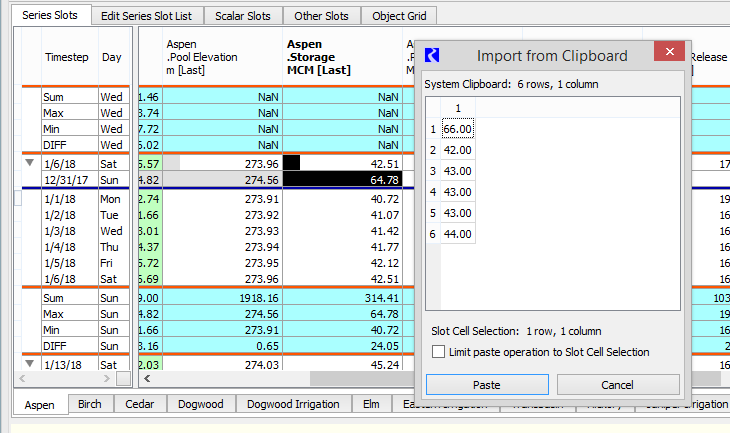Select column 1 header in clipboard preview
The width and height of the screenshot is (730, 433).
click(458, 108)
